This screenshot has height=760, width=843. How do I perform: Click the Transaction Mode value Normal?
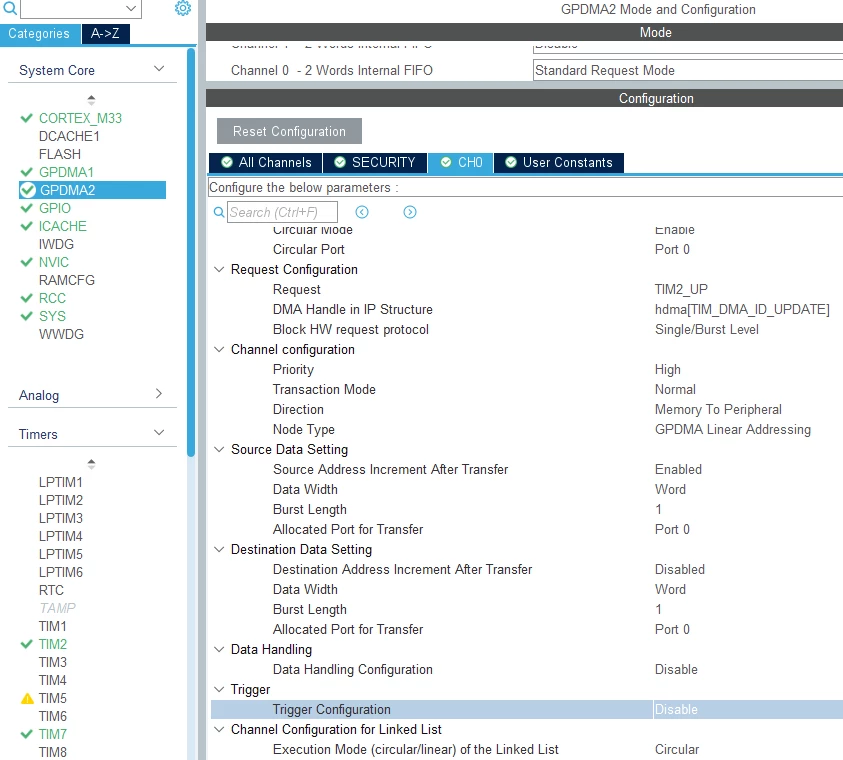(675, 389)
